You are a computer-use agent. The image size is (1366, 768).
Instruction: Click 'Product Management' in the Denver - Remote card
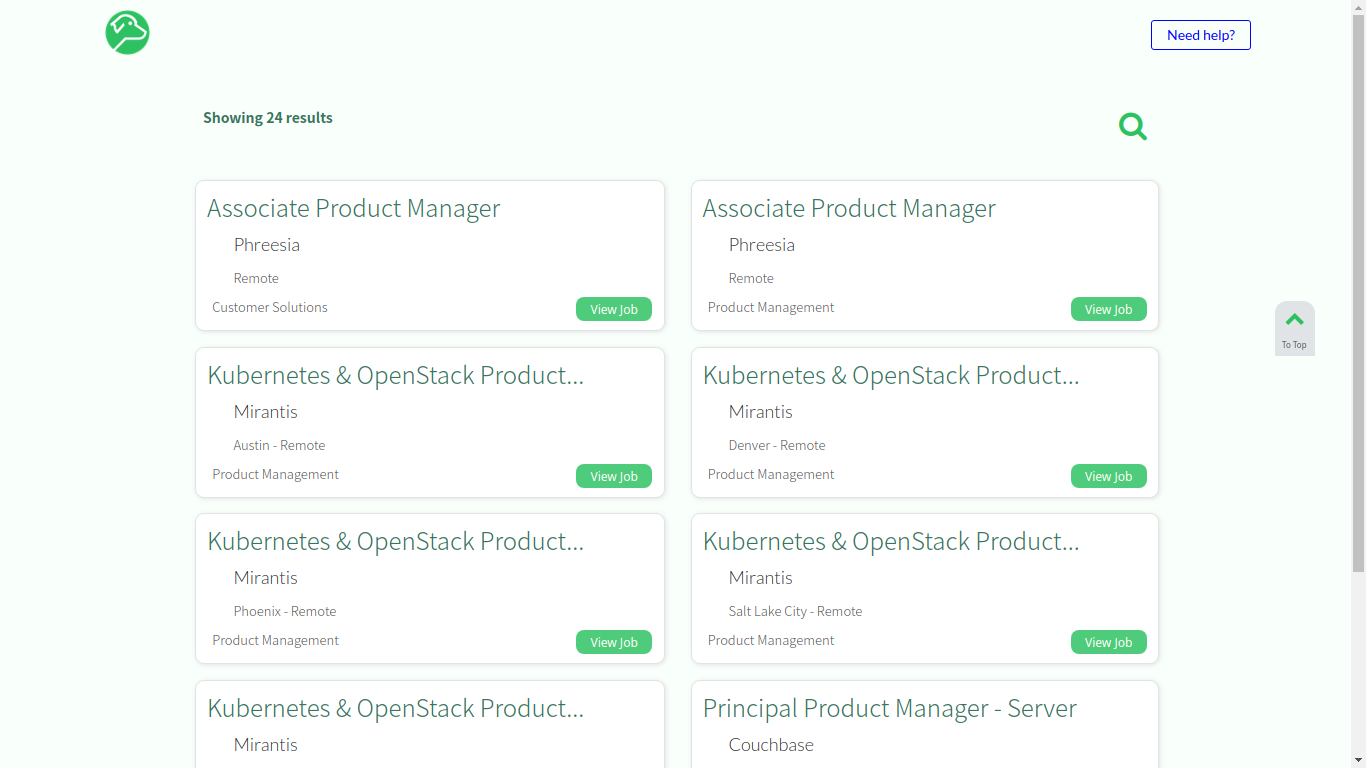[x=771, y=474]
